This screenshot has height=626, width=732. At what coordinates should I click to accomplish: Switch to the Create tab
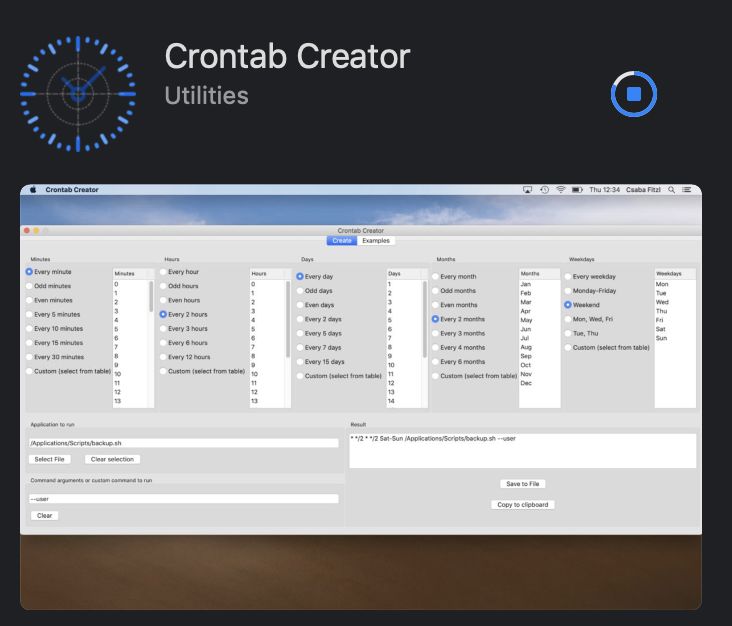(x=342, y=240)
